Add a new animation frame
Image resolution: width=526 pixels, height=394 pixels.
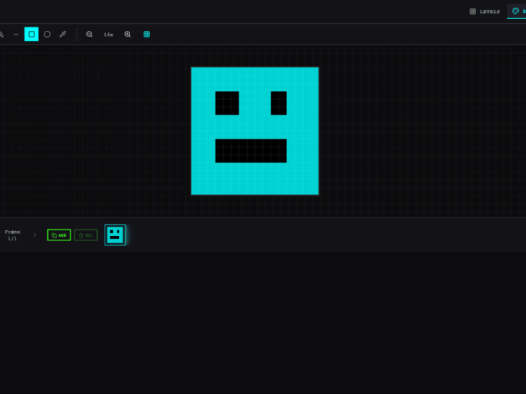tap(59, 235)
